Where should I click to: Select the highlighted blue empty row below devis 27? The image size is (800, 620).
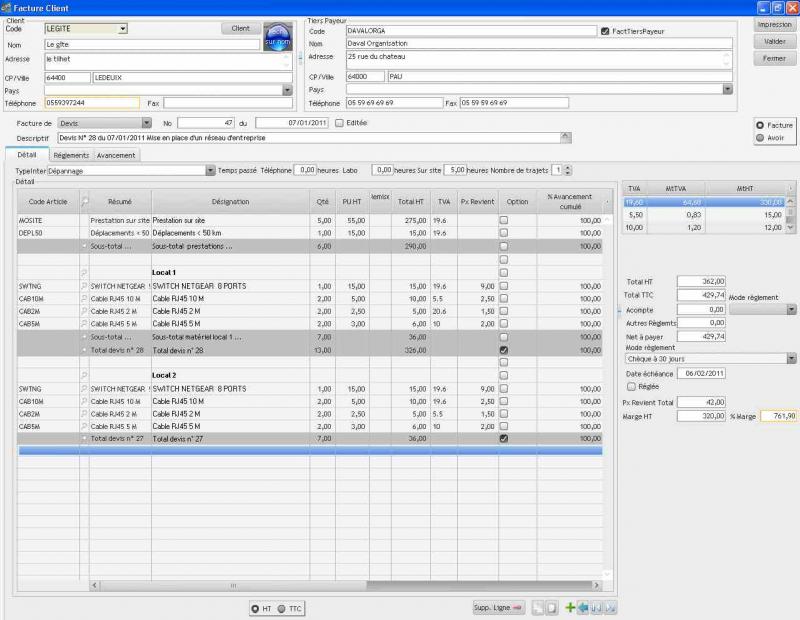tap(310, 451)
